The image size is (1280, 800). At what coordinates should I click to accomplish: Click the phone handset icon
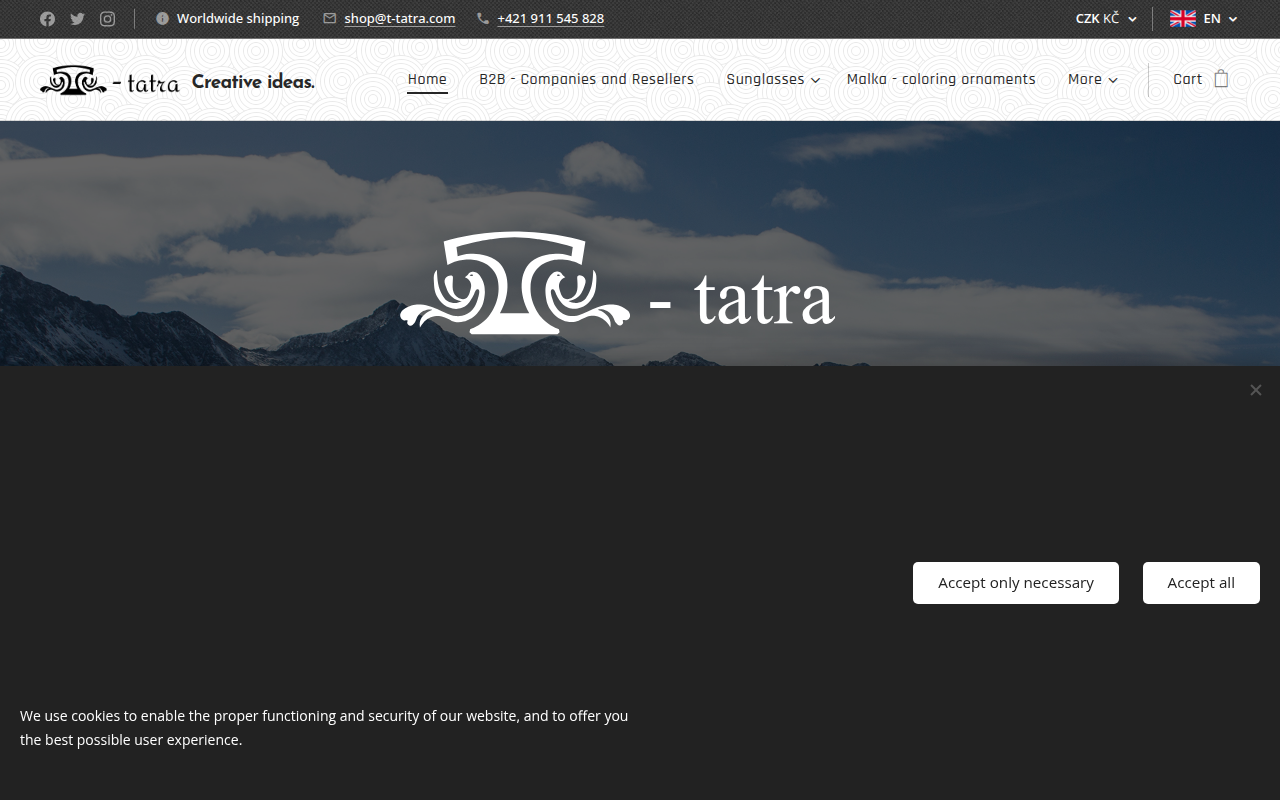[483, 18]
